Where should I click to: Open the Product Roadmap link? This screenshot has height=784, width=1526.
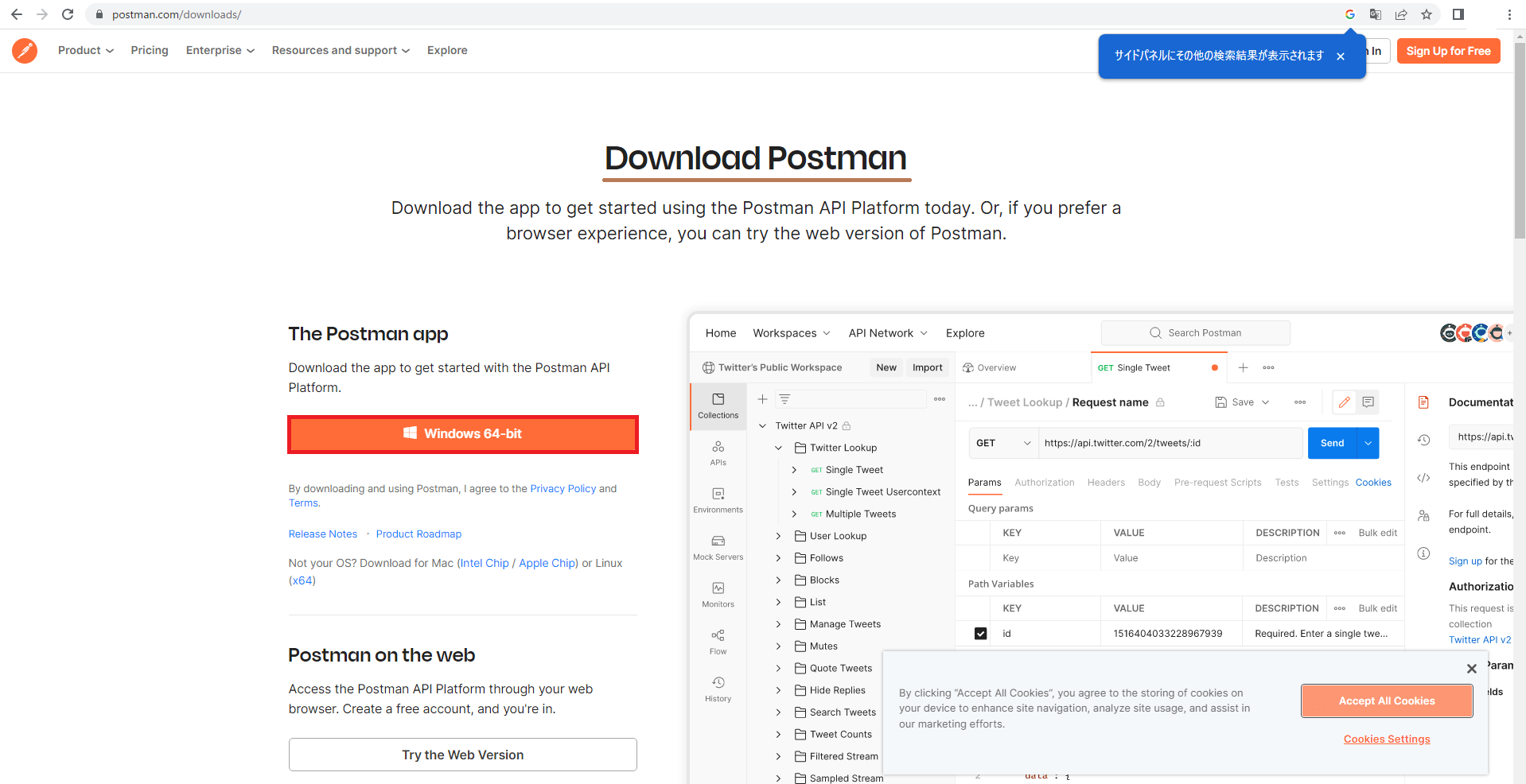418,534
